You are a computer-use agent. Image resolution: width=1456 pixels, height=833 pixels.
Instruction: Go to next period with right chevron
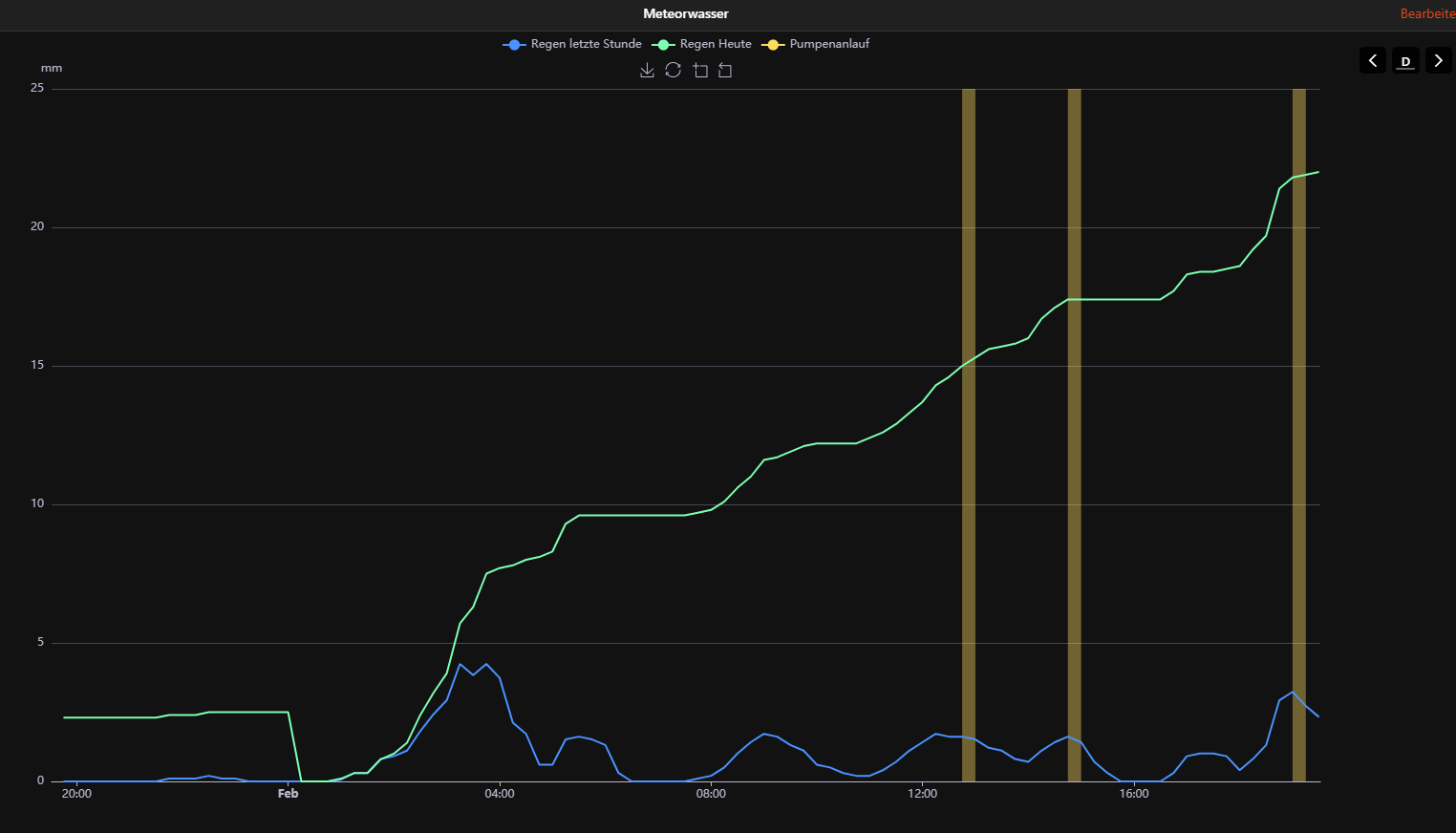point(1438,60)
